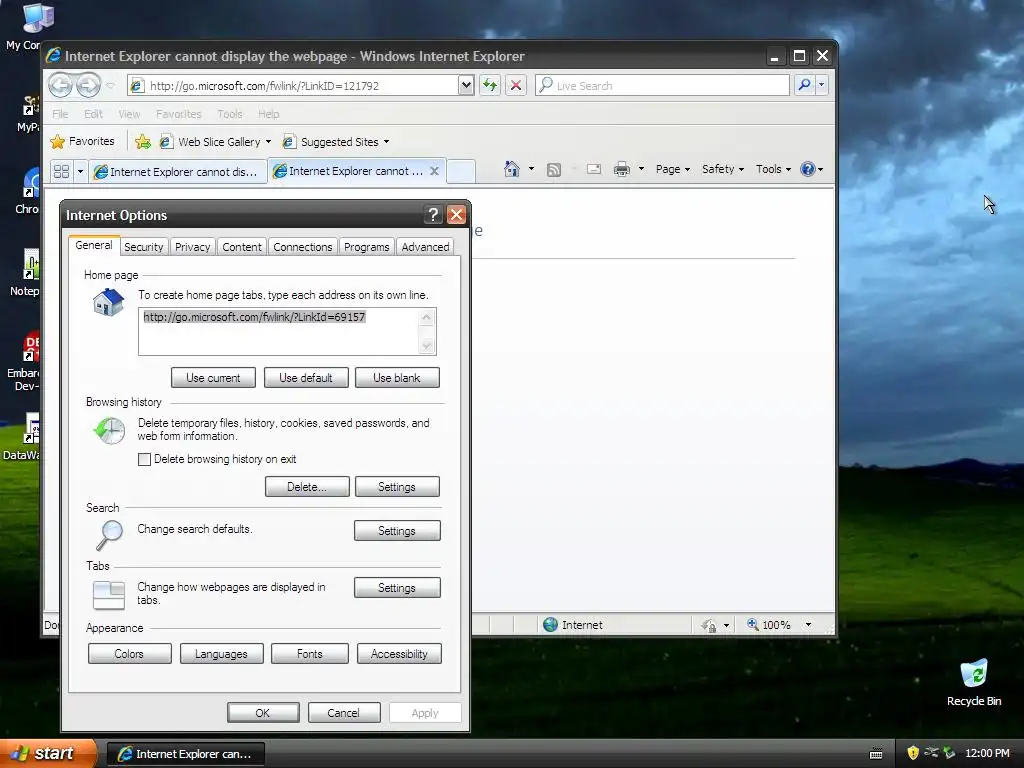
Task: Click the Forward navigation arrow
Action: [x=88, y=85]
